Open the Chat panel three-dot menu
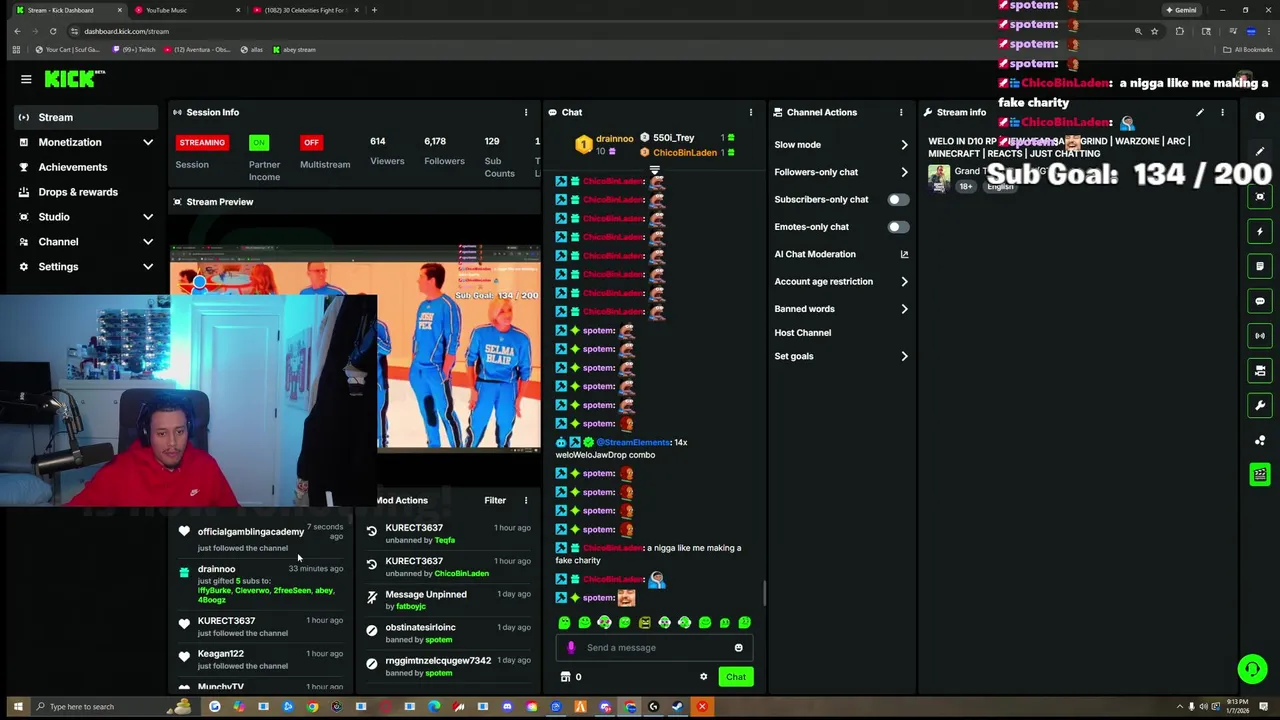 click(x=751, y=112)
